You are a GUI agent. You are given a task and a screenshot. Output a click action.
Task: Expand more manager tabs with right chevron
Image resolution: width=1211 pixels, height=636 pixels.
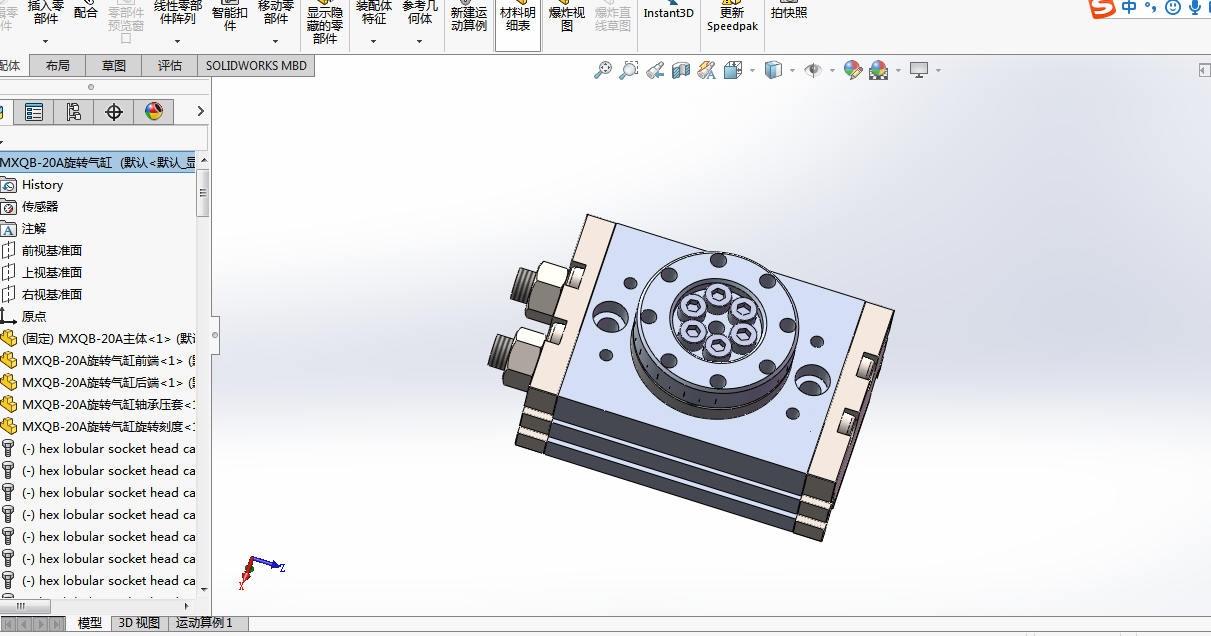point(201,112)
